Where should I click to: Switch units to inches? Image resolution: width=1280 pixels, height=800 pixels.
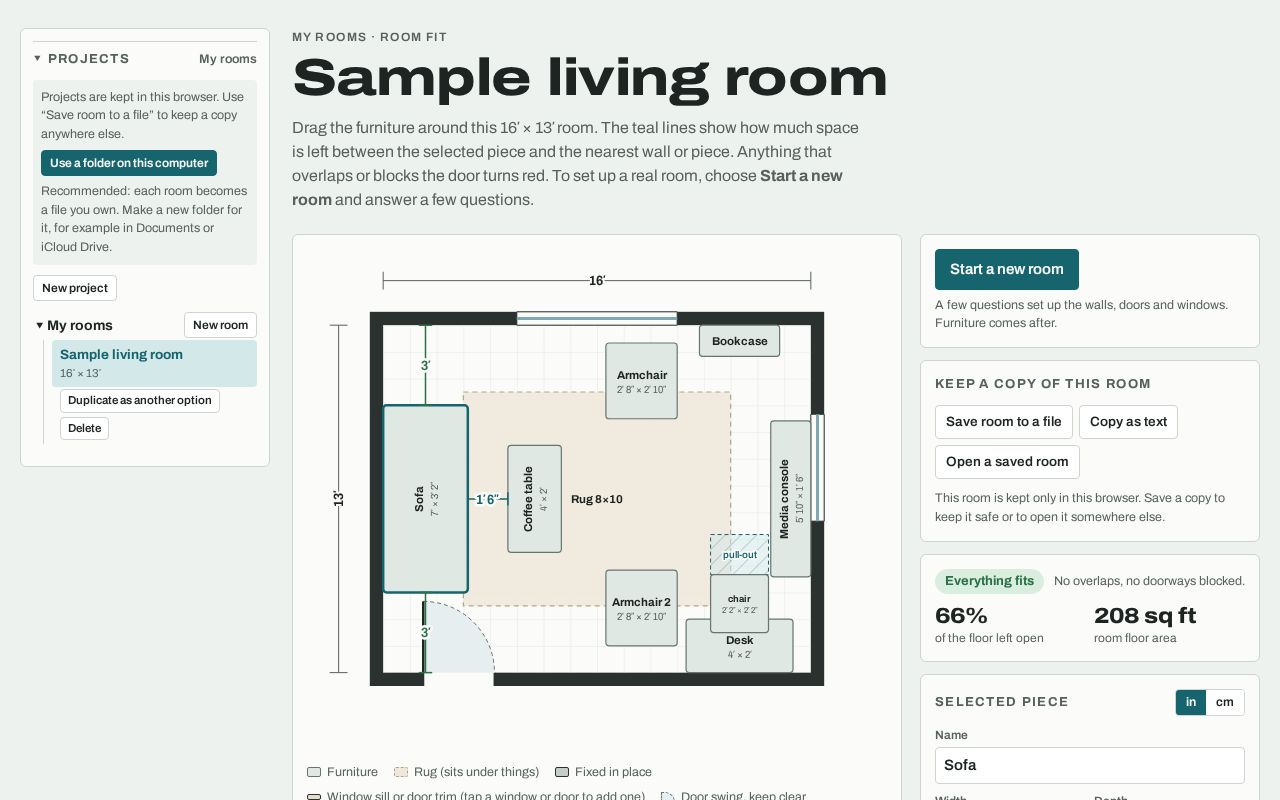pyautogui.click(x=1191, y=702)
